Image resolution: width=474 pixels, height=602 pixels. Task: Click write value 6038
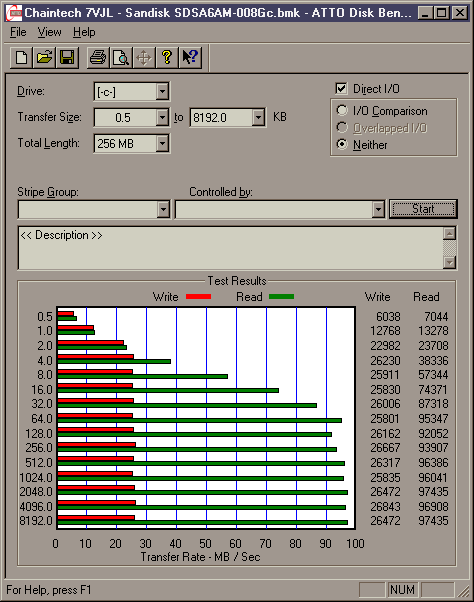click(x=388, y=317)
